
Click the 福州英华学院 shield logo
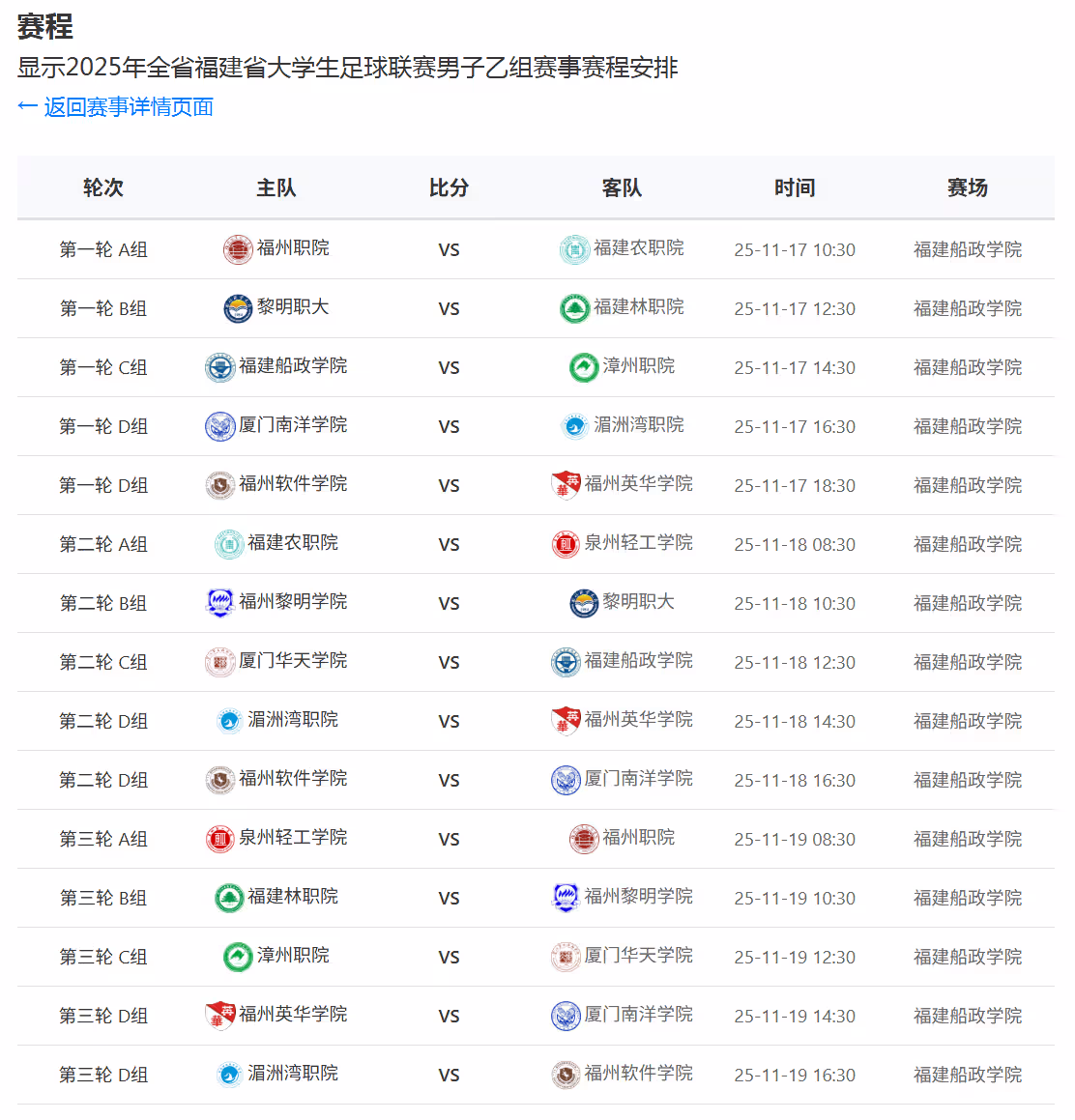point(567,484)
